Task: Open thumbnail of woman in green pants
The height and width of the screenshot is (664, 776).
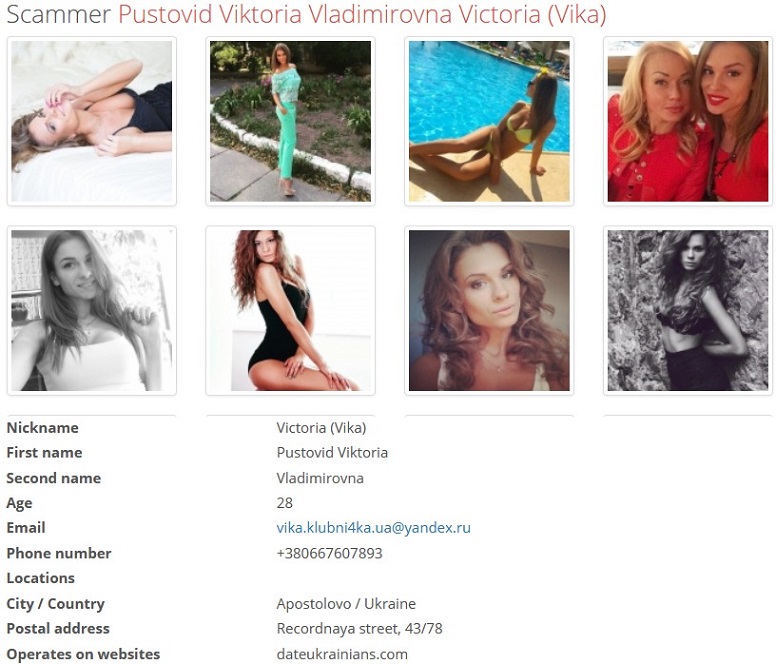Action: (291, 121)
